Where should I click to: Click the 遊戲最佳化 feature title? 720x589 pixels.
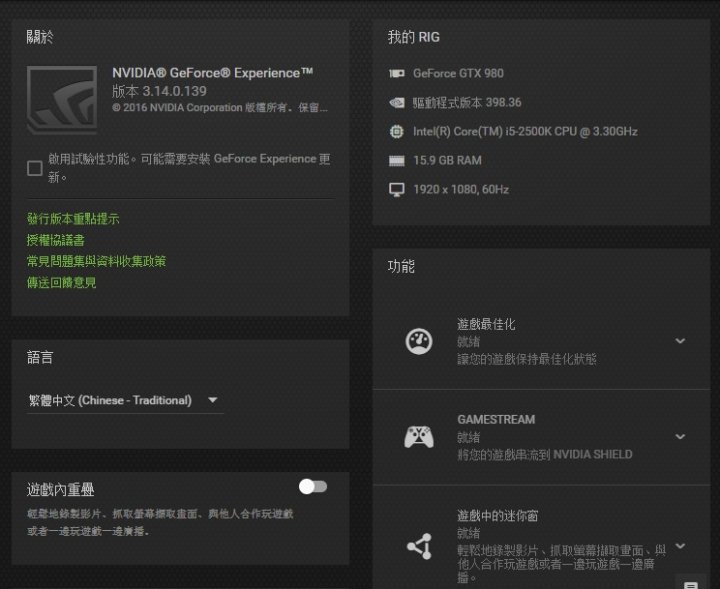[486, 324]
